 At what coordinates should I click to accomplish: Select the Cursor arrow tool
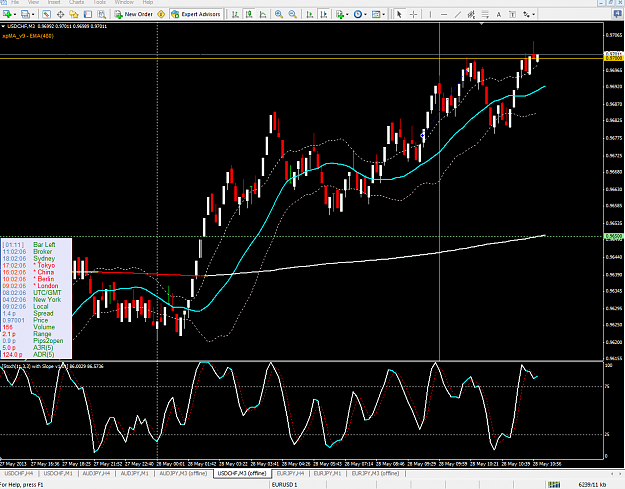tap(399, 14)
